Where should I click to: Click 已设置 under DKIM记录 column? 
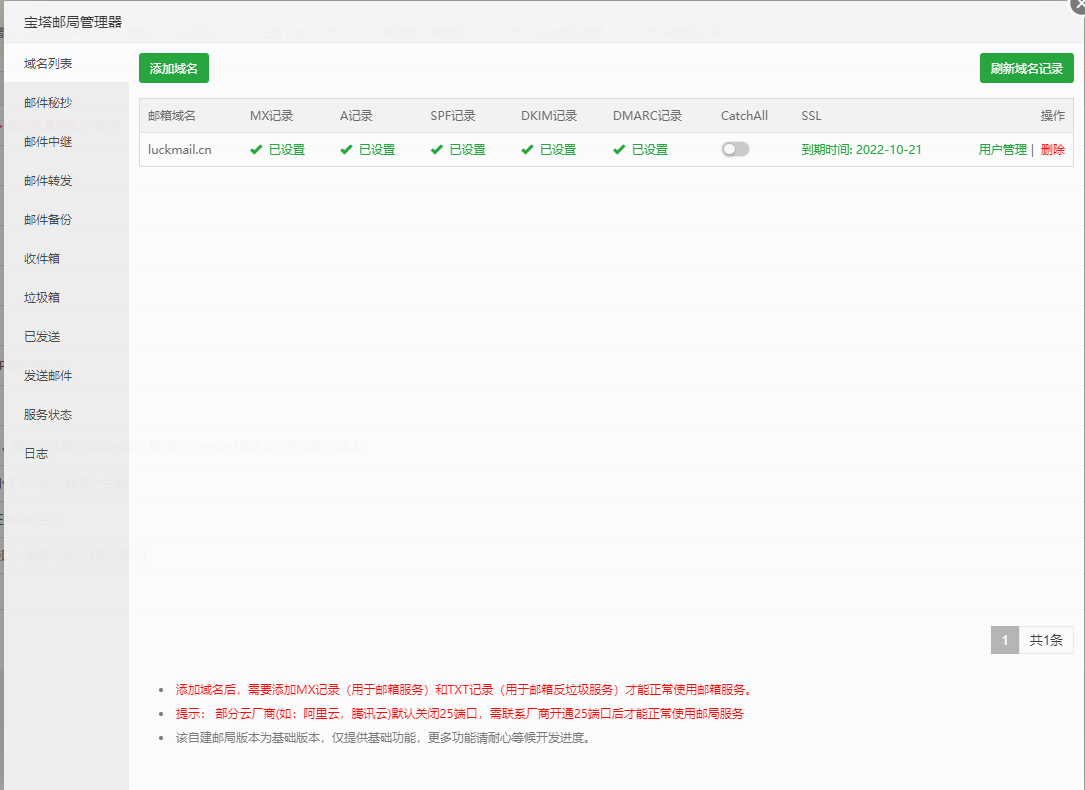(558, 149)
